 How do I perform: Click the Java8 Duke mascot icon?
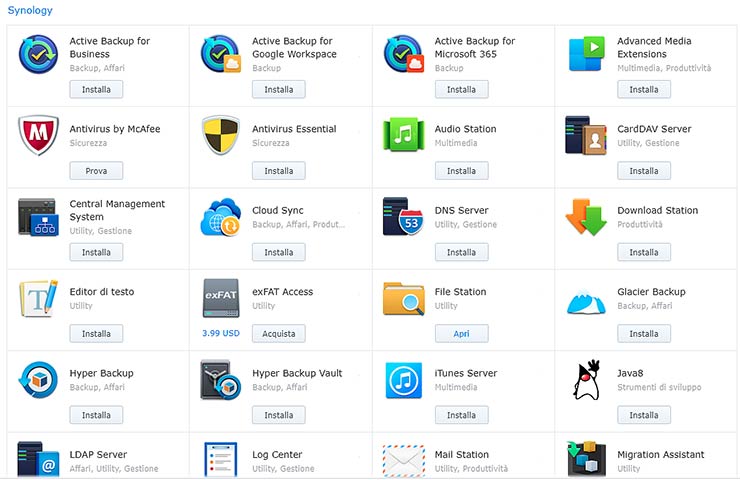(x=587, y=379)
